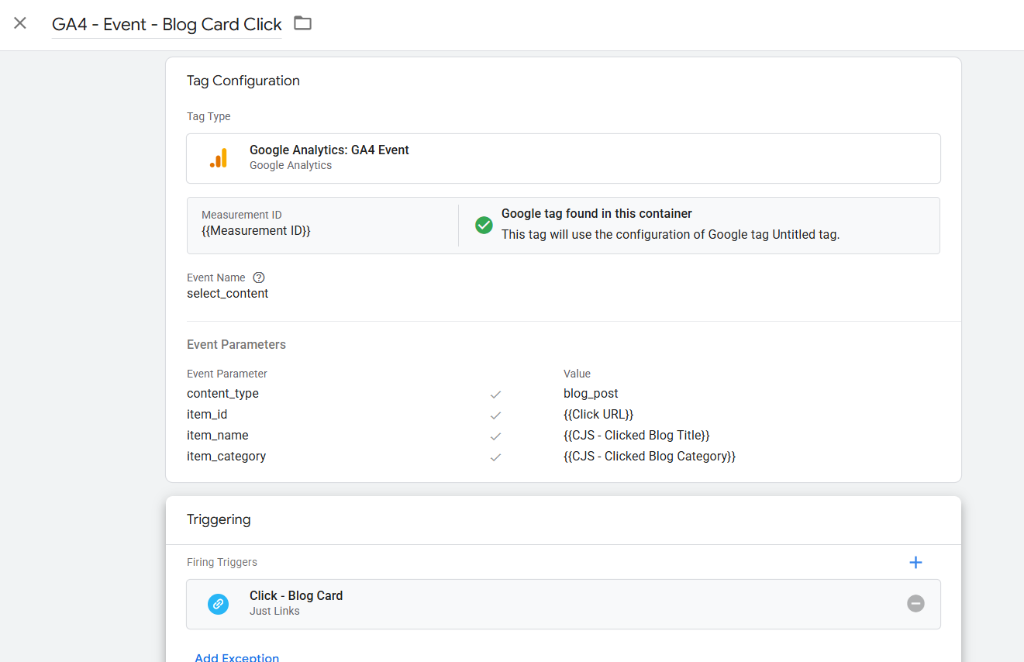1024x662 pixels.
Task: Click checkmark icon in content_type row
Action: (496, 394)
